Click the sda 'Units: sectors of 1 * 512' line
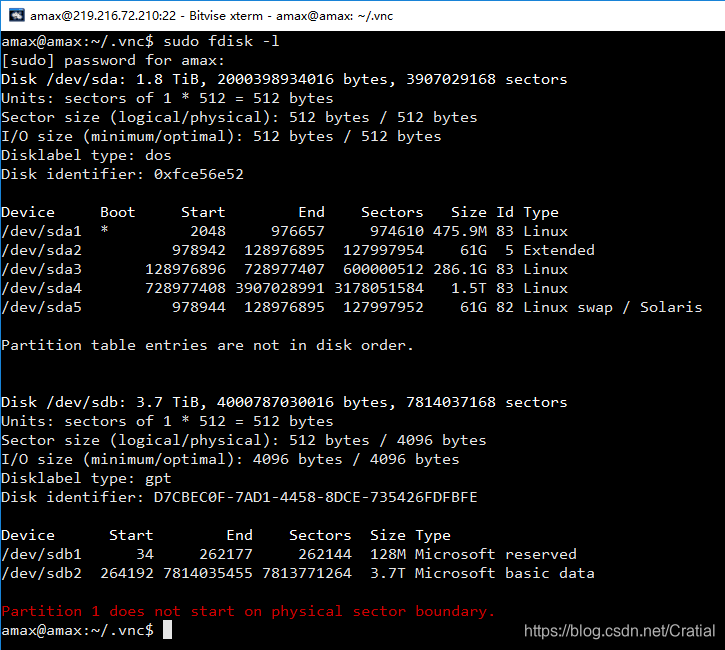The height and width of the screenshot is (650, 725). [167, 98]
